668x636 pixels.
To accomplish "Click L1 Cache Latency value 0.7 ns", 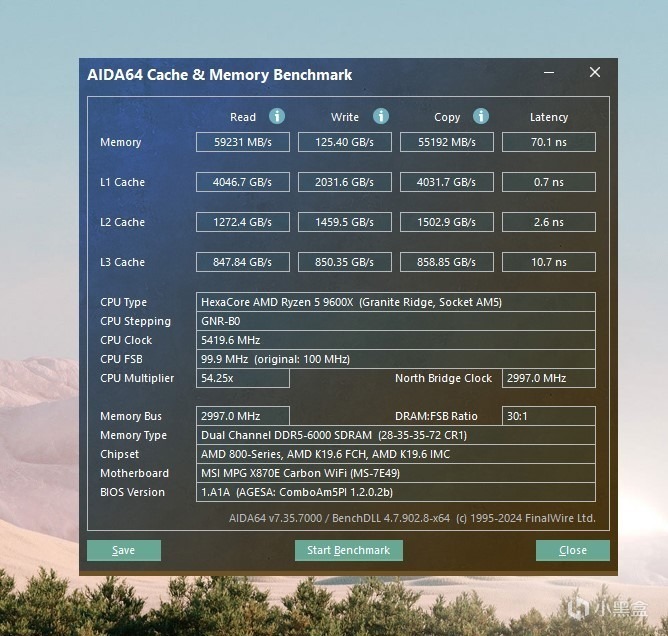I will click(549, 182).
